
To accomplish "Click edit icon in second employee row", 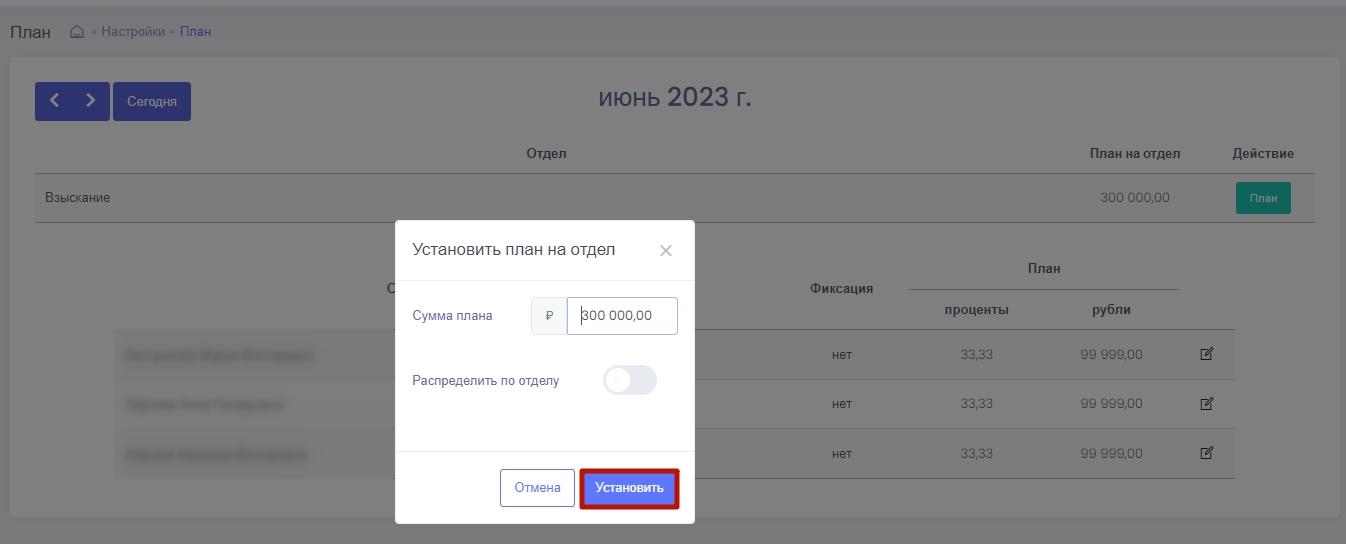I will 1206,404.
